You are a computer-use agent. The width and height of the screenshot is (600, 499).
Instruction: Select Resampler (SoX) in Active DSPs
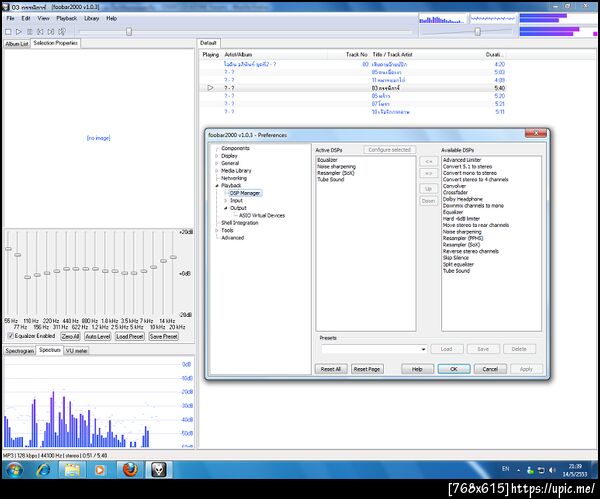tap(336, 173)
